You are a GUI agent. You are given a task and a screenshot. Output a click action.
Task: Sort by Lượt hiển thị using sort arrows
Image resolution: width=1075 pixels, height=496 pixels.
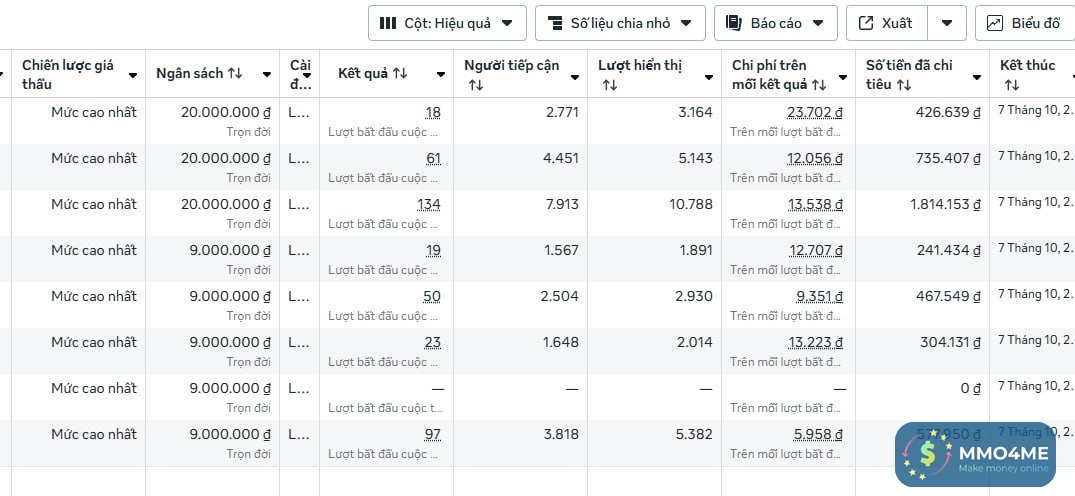[x=610, y=85]
